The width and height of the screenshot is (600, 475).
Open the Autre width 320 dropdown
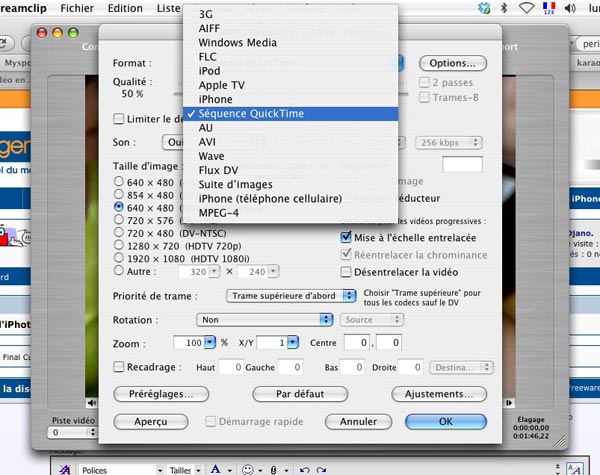214,271
